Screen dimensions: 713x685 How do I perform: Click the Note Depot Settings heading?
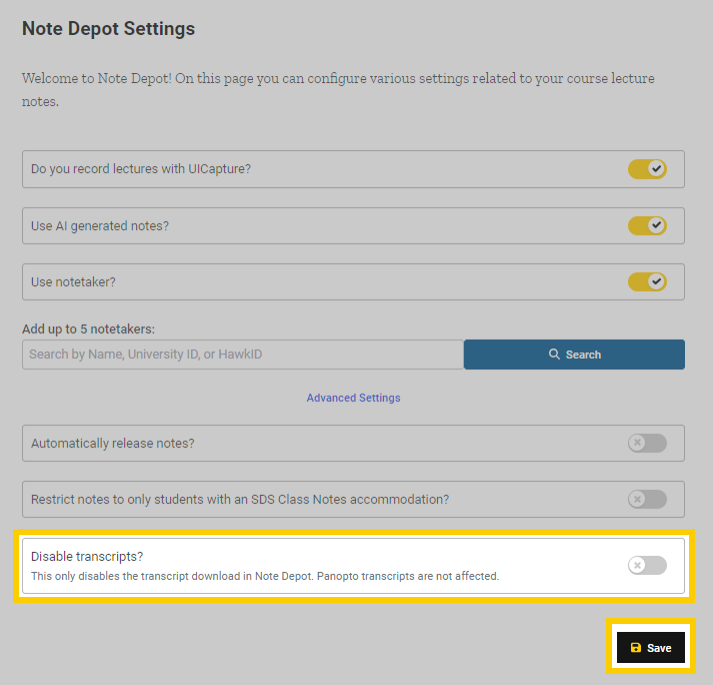click(x=108, y=29)
